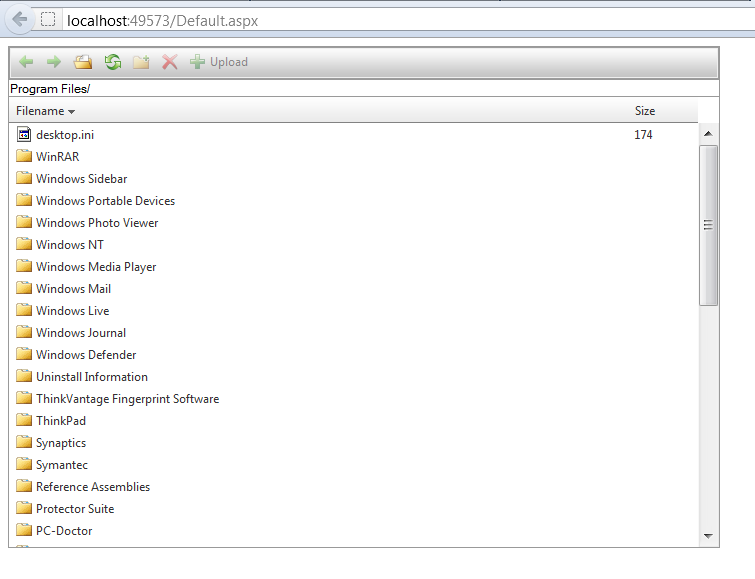Select the Protector Suite name

click(x=75, y=509)
